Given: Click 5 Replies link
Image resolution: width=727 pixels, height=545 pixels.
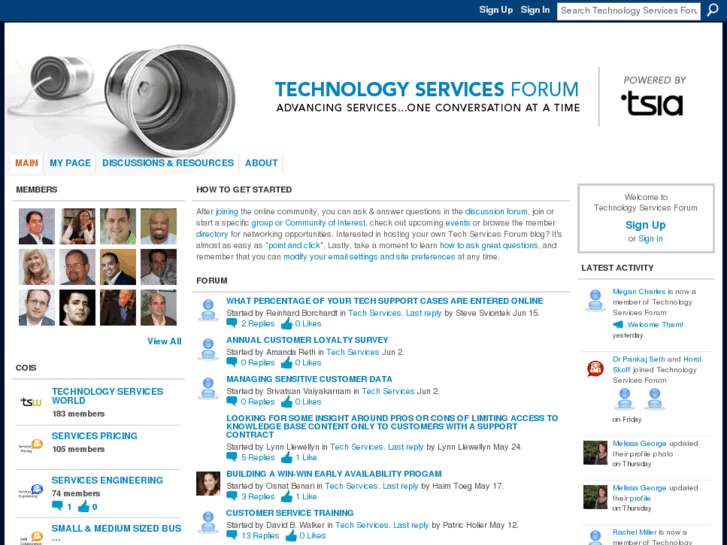Looking at the screenshot, I should [x=258, y=457].
